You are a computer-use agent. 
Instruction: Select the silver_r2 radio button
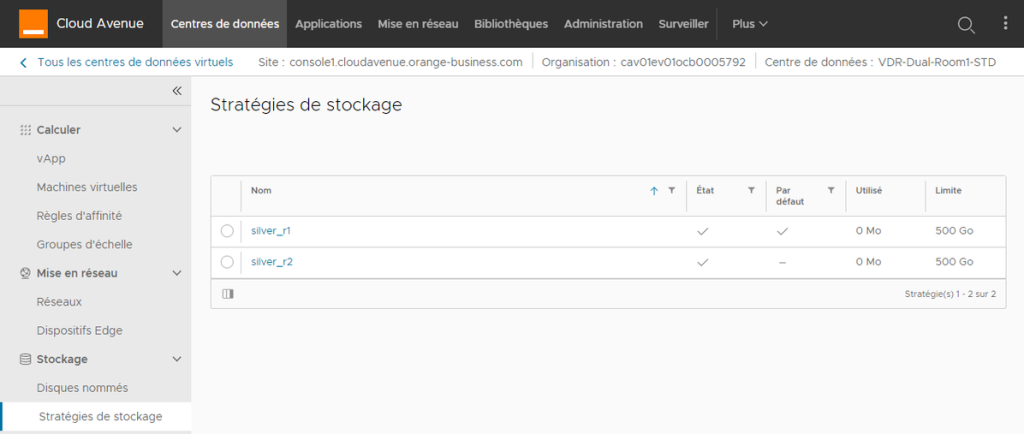pos(227,262)
